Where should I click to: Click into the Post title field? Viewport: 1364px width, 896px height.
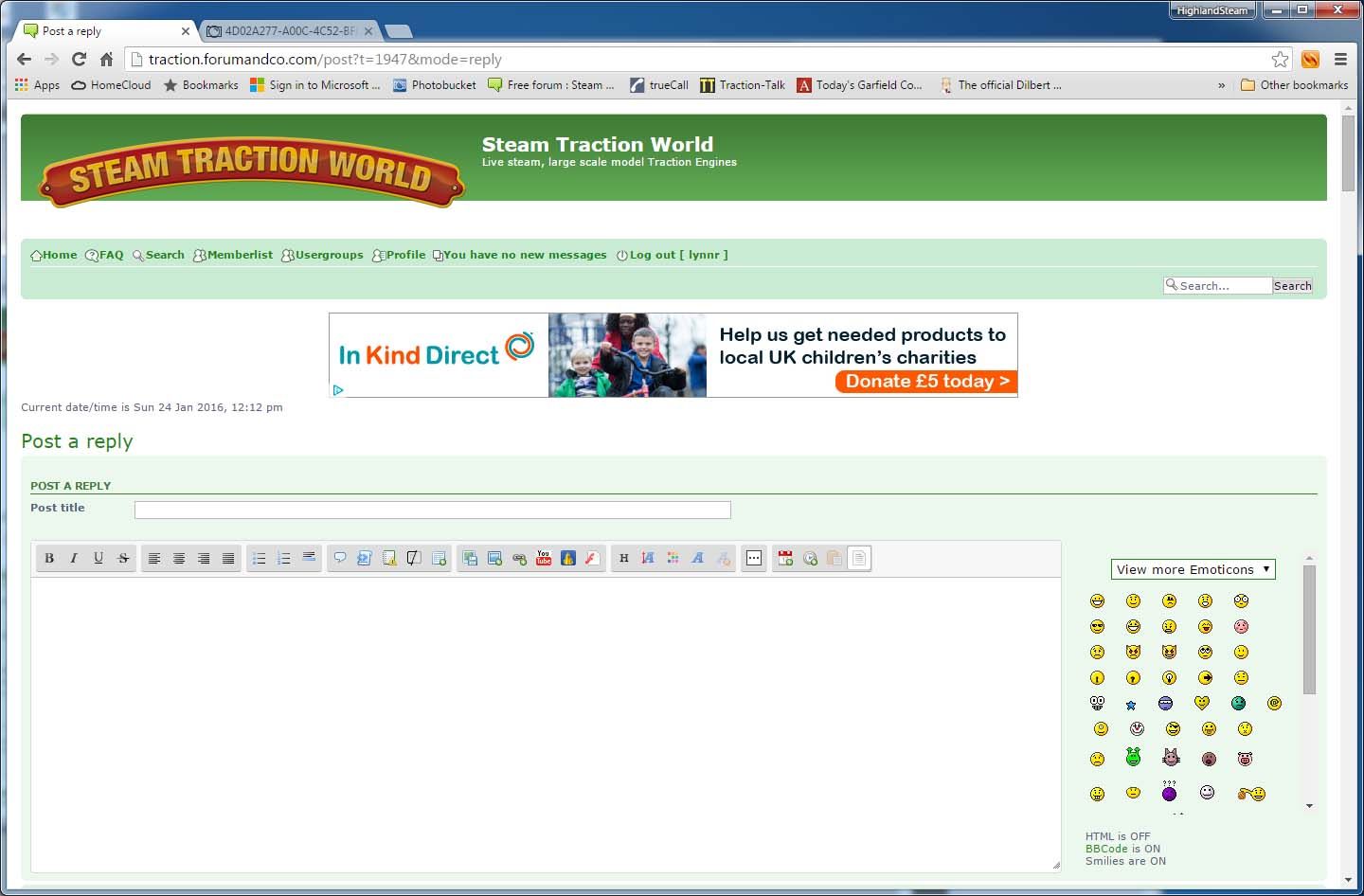[433, 510]
